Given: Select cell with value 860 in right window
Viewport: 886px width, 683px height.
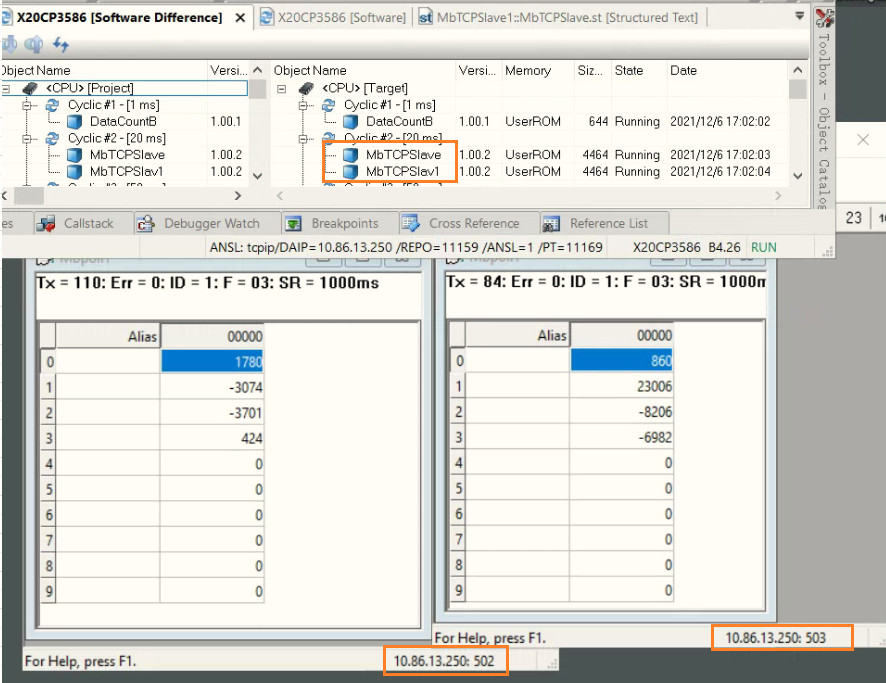Looking at the screenshot, I should pyautogui.click(x=621, y=360).
